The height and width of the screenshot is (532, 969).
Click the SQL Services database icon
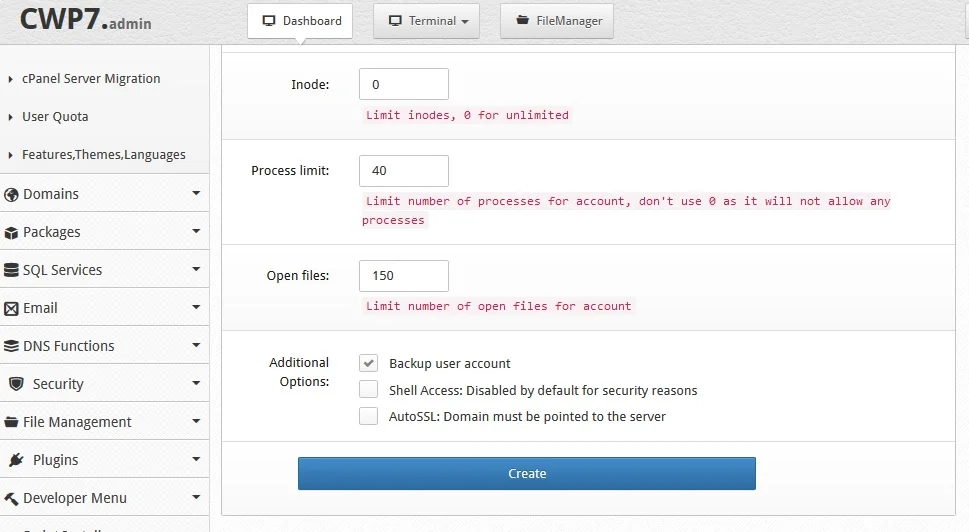(11, 270)
